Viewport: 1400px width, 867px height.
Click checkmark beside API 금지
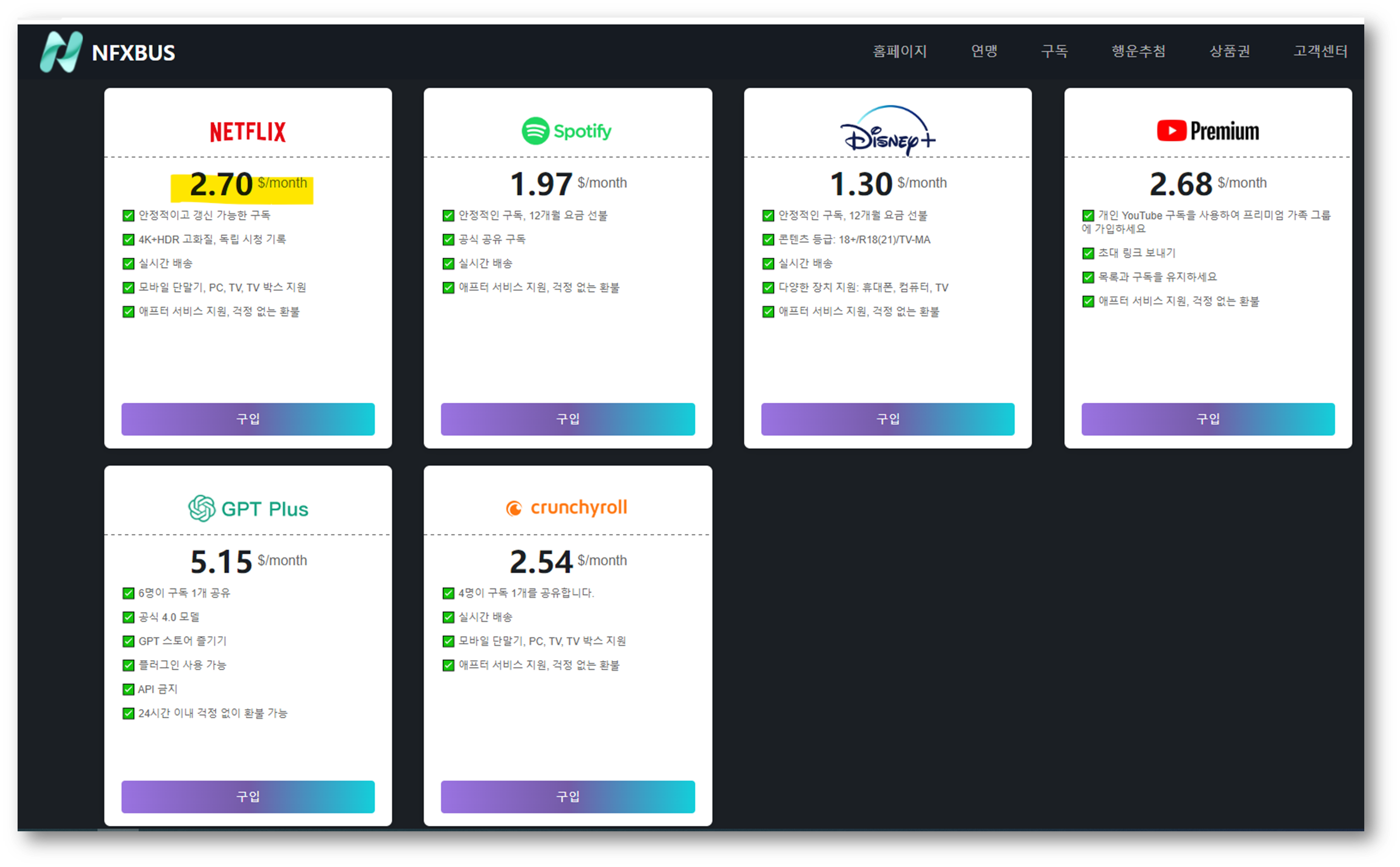click(x=128, y=690)
